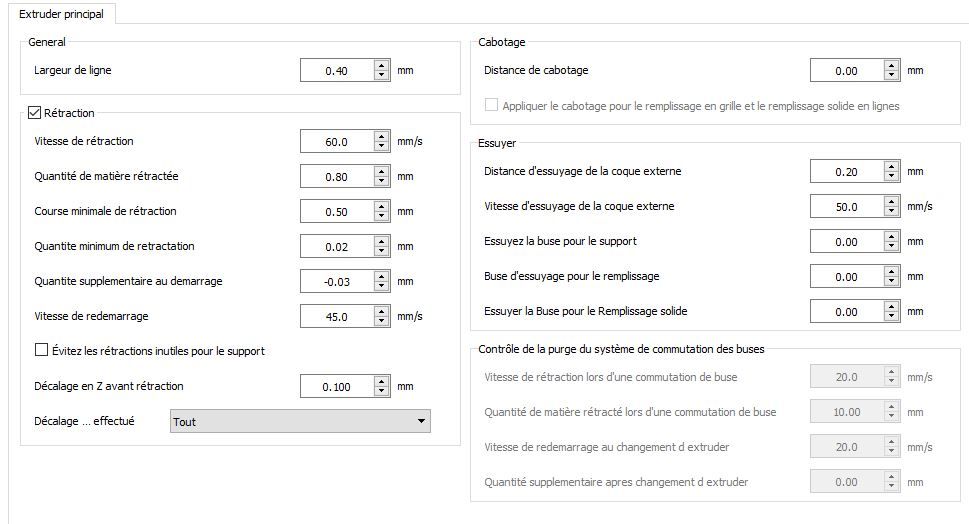Decrease Course minimale de rétraction value
Image resolution: width=969 pixels, height=524 pixels.
click(x=382, y=216)
